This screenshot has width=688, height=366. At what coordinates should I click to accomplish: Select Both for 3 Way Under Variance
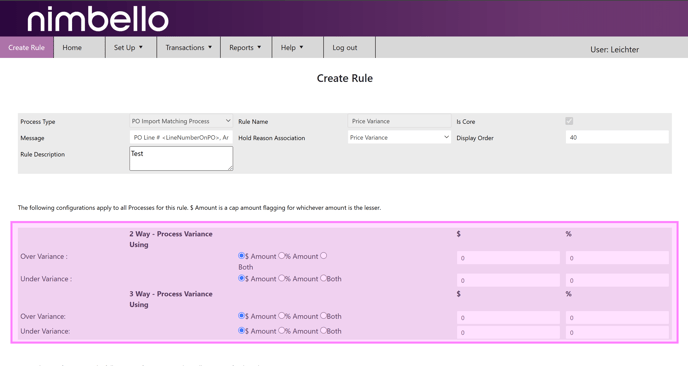coord(323,330)
